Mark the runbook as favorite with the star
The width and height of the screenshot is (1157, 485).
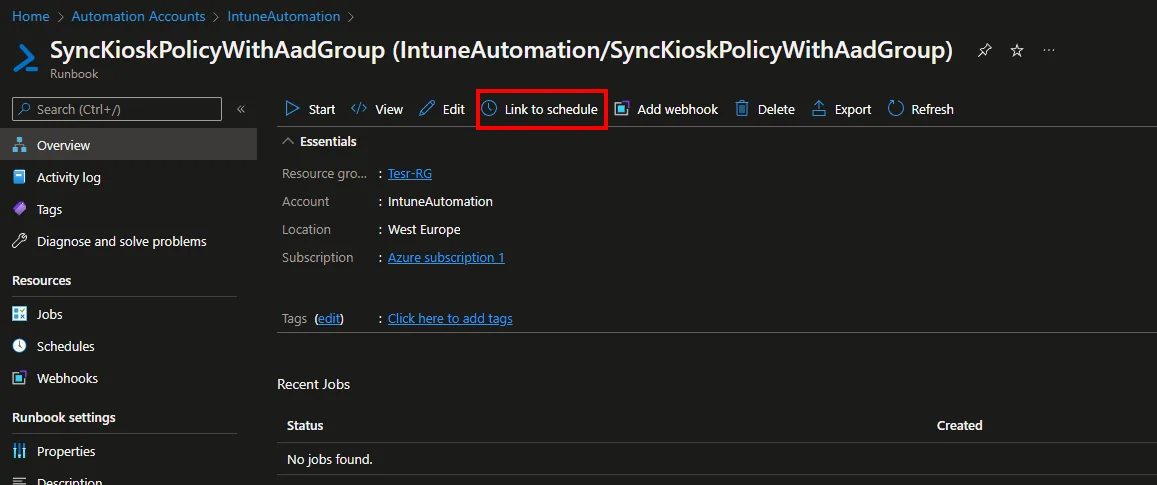point(1017,51)
